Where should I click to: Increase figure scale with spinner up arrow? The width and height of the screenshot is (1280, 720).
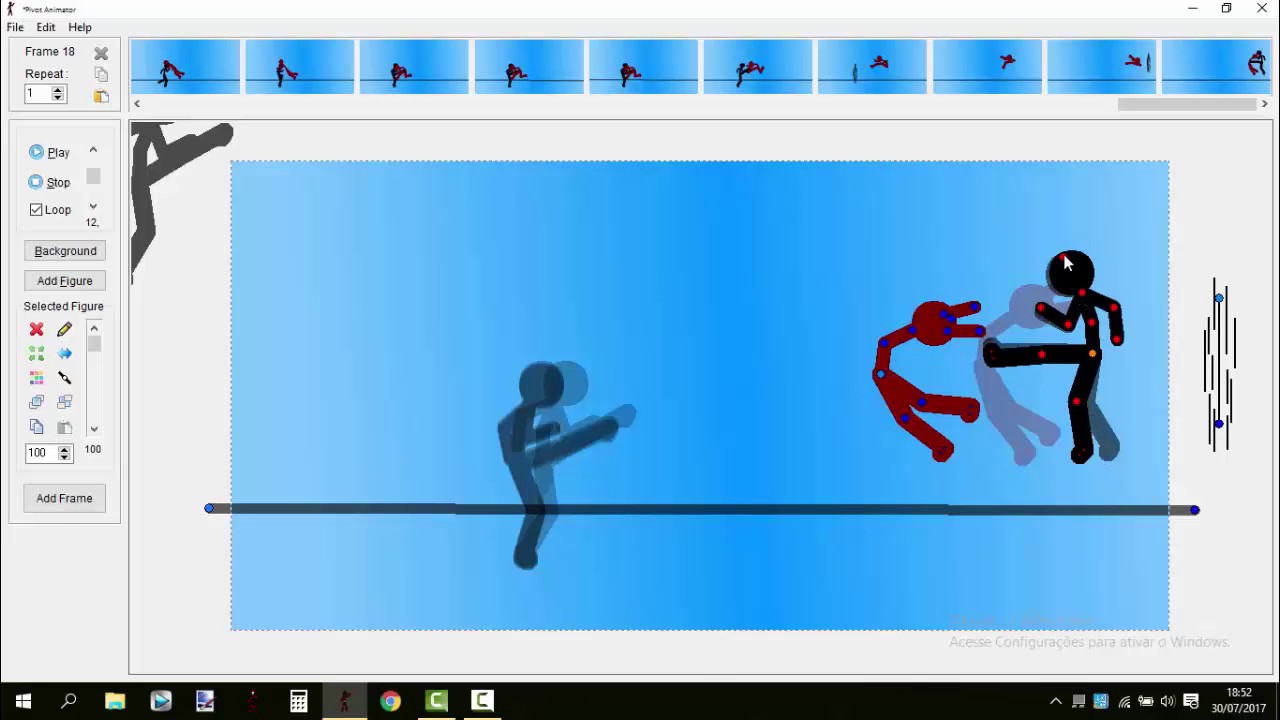[64, 449]
